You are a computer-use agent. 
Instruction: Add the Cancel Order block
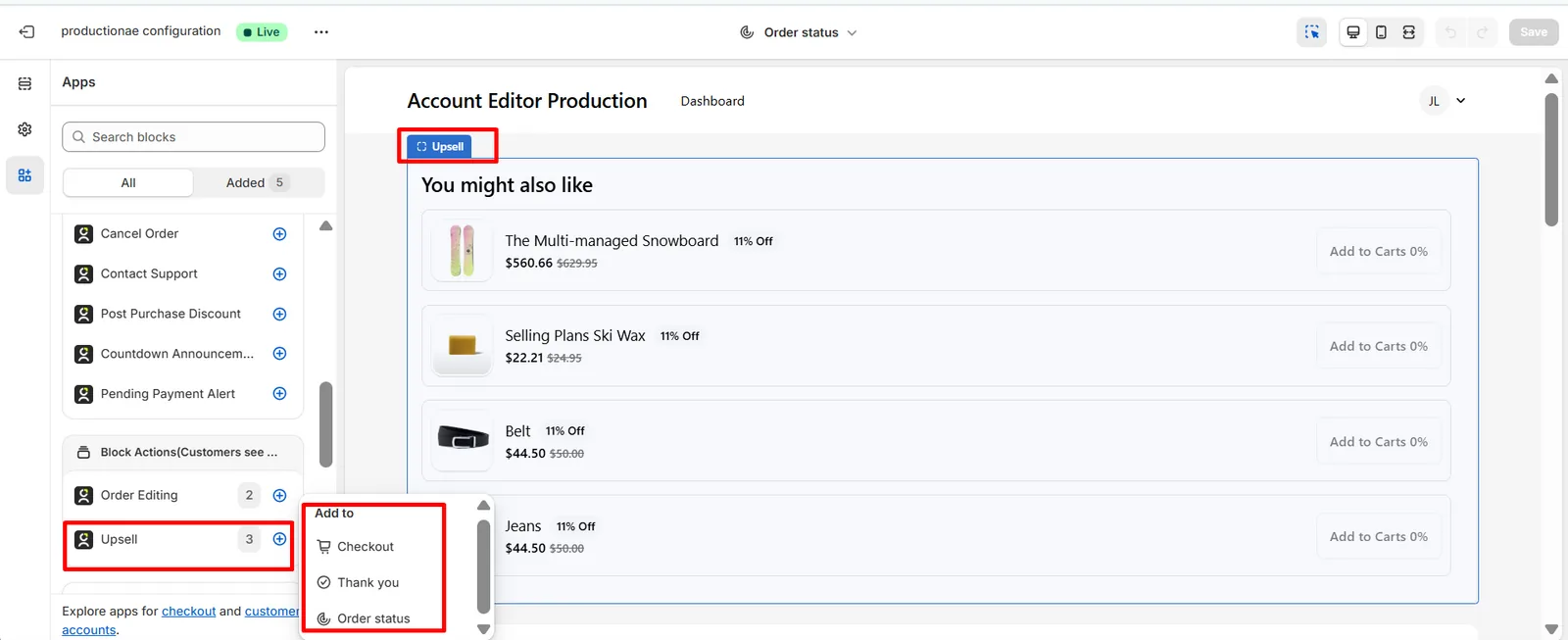(x=279, y=234)
